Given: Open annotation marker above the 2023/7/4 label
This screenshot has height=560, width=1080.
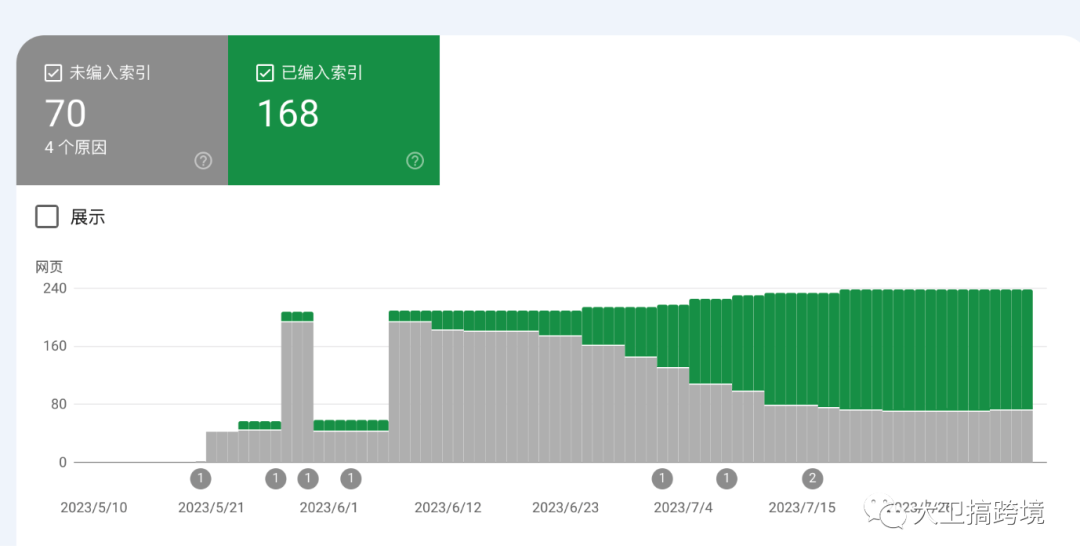Looking at the screenshot, I should coord(662,478).
